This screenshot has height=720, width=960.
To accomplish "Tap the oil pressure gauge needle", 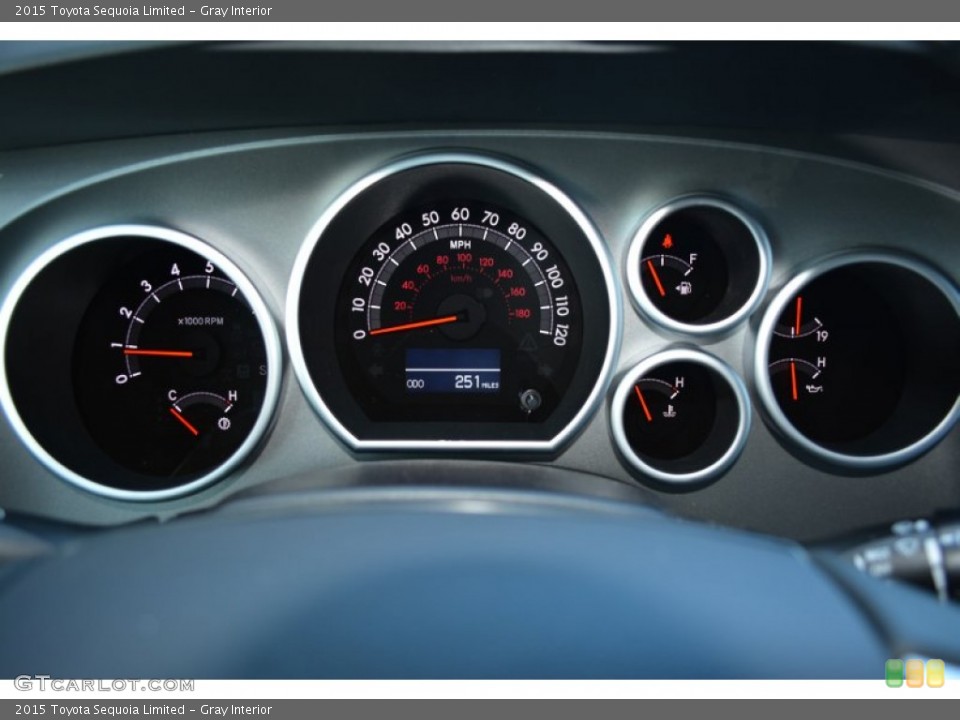I will [793, 380].
